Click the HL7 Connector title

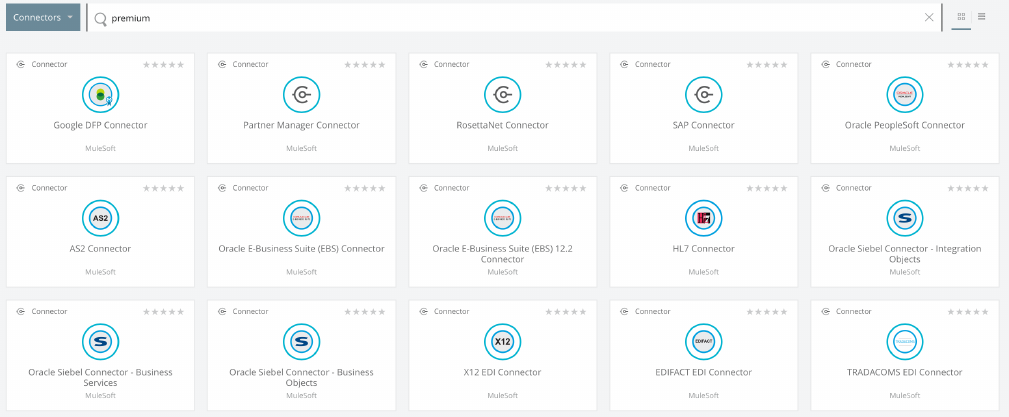703,249
